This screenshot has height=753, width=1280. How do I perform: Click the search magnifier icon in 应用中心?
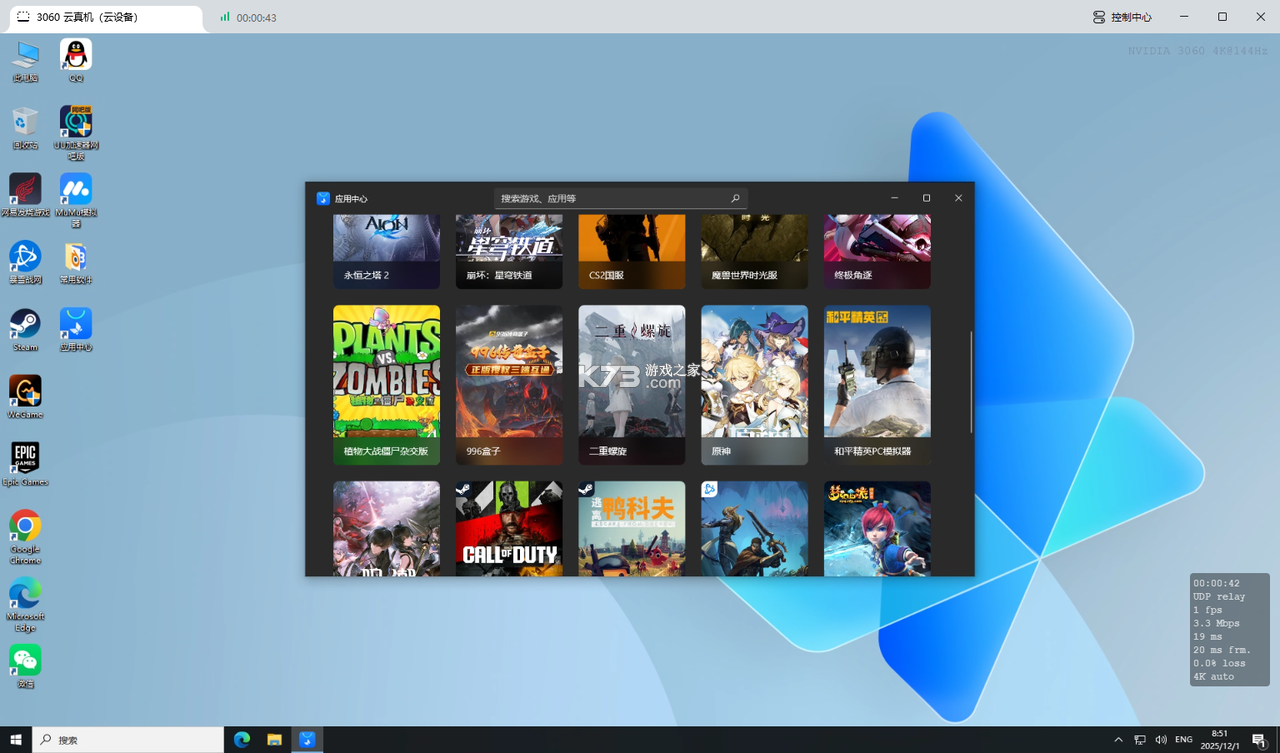[x=735, y=198]
